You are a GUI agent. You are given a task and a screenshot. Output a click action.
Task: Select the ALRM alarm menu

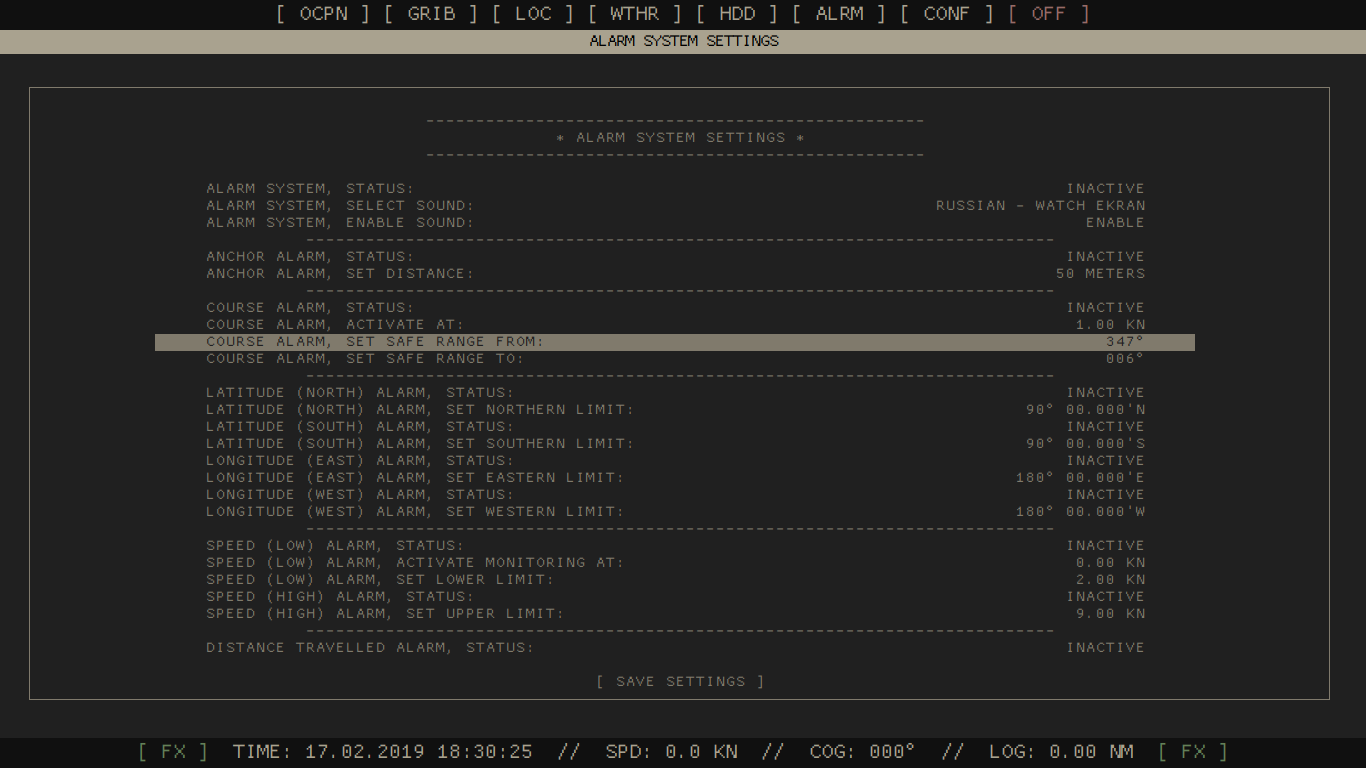[x=839, y=14]
